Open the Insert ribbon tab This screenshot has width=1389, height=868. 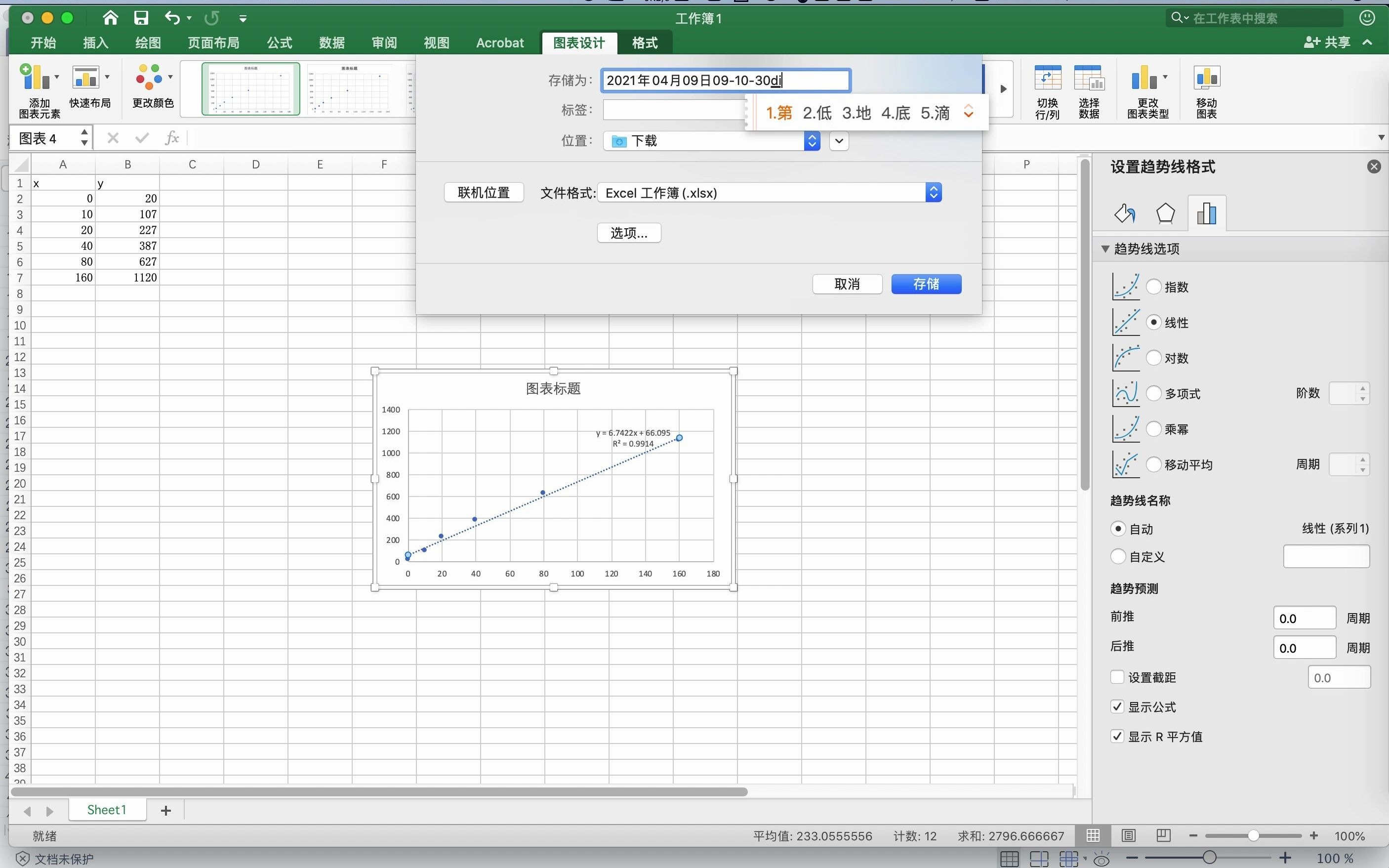(x=95, y=42)
